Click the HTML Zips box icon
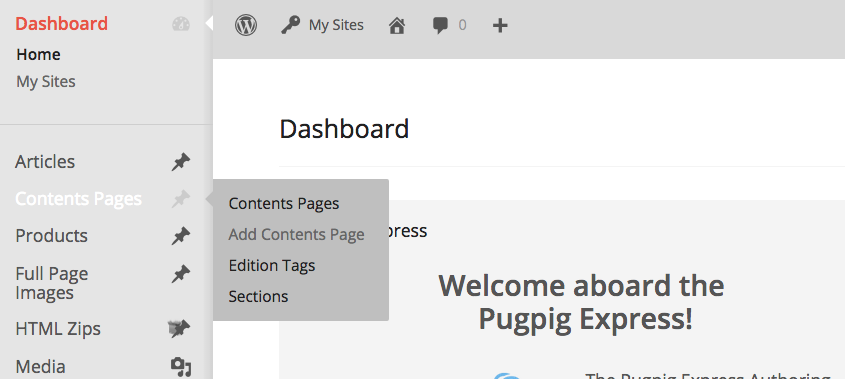The image size is (845, 379). (179, 328)
